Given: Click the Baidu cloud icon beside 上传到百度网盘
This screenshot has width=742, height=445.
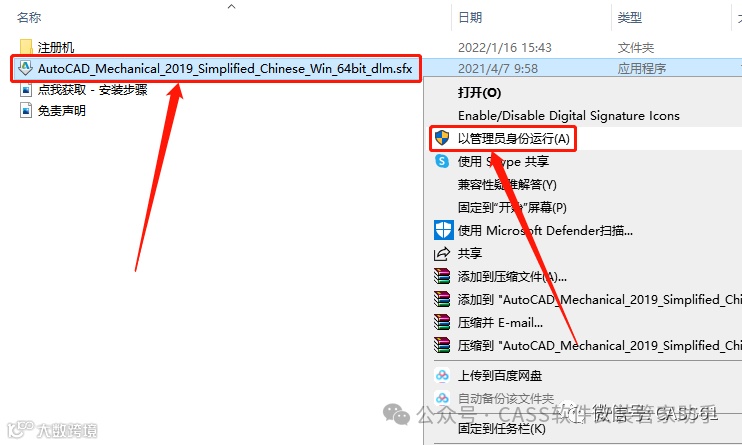Looking at the screenshot, I should point(442,376).
